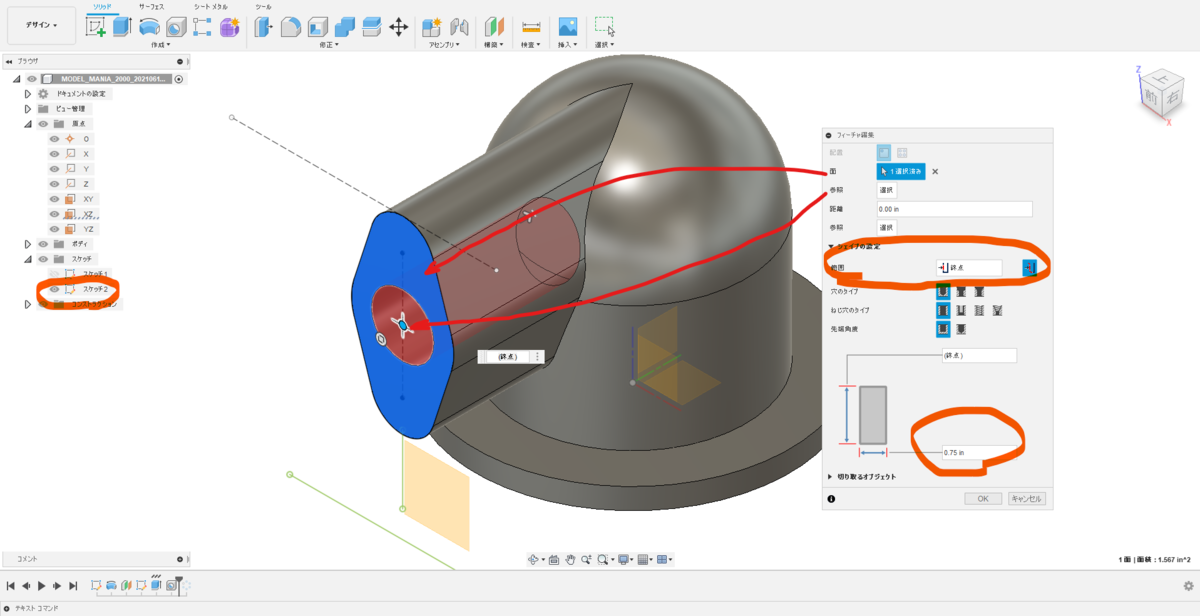Open the 範囲 終点 extent dropdown
Viewport: 1200px width, 616px height.
(969, 268)
